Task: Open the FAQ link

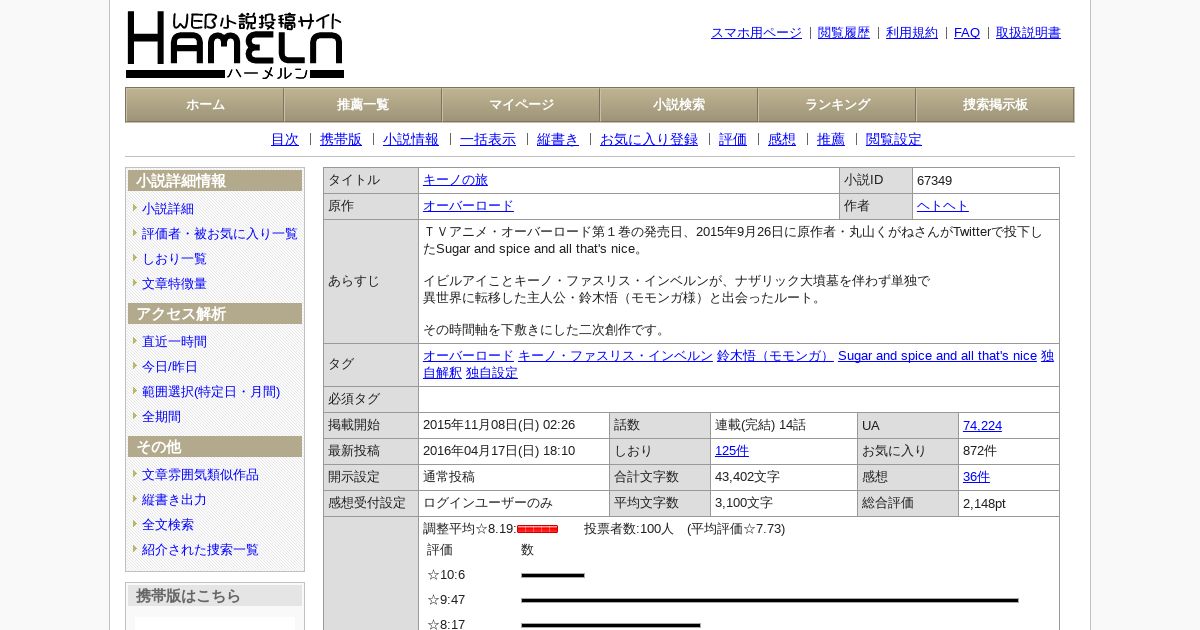Action: point(967,33)
